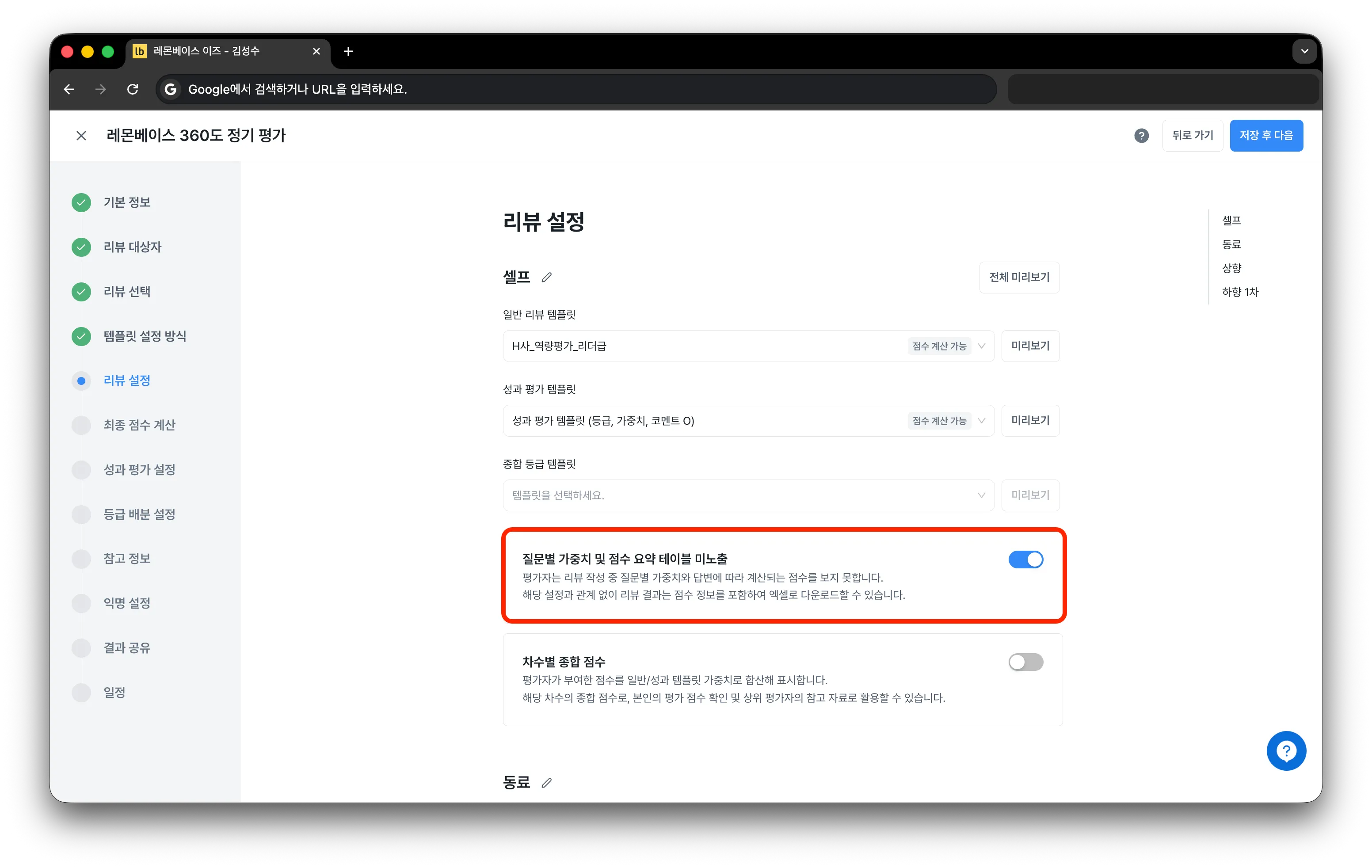This screenshot has width=1372, height=868.
Task: Click the 저장 후 다음 button
Action: pyautogui.click(x=1266, y=136)
